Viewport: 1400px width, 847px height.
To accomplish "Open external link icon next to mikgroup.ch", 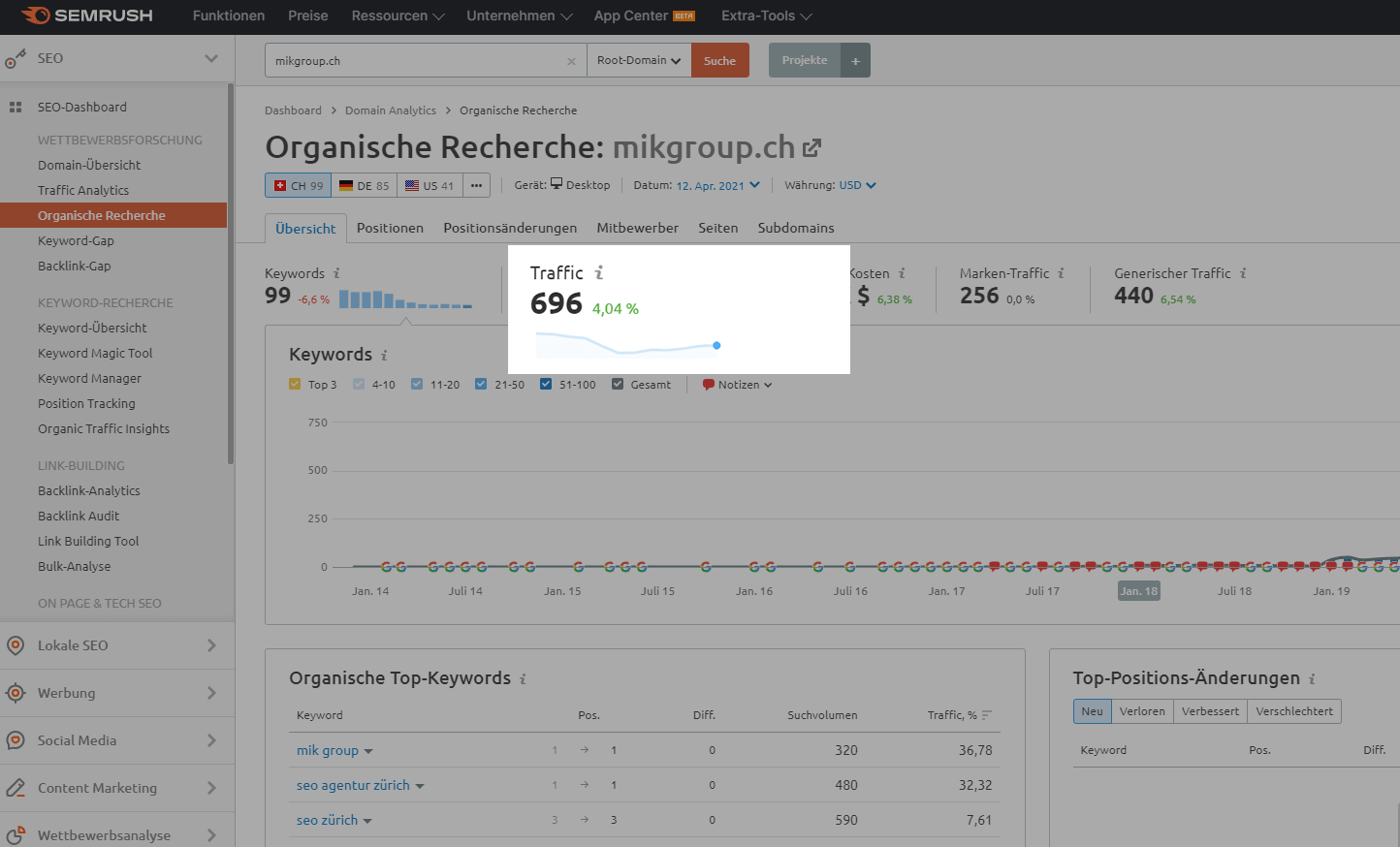I will click(x=811, y=147).
